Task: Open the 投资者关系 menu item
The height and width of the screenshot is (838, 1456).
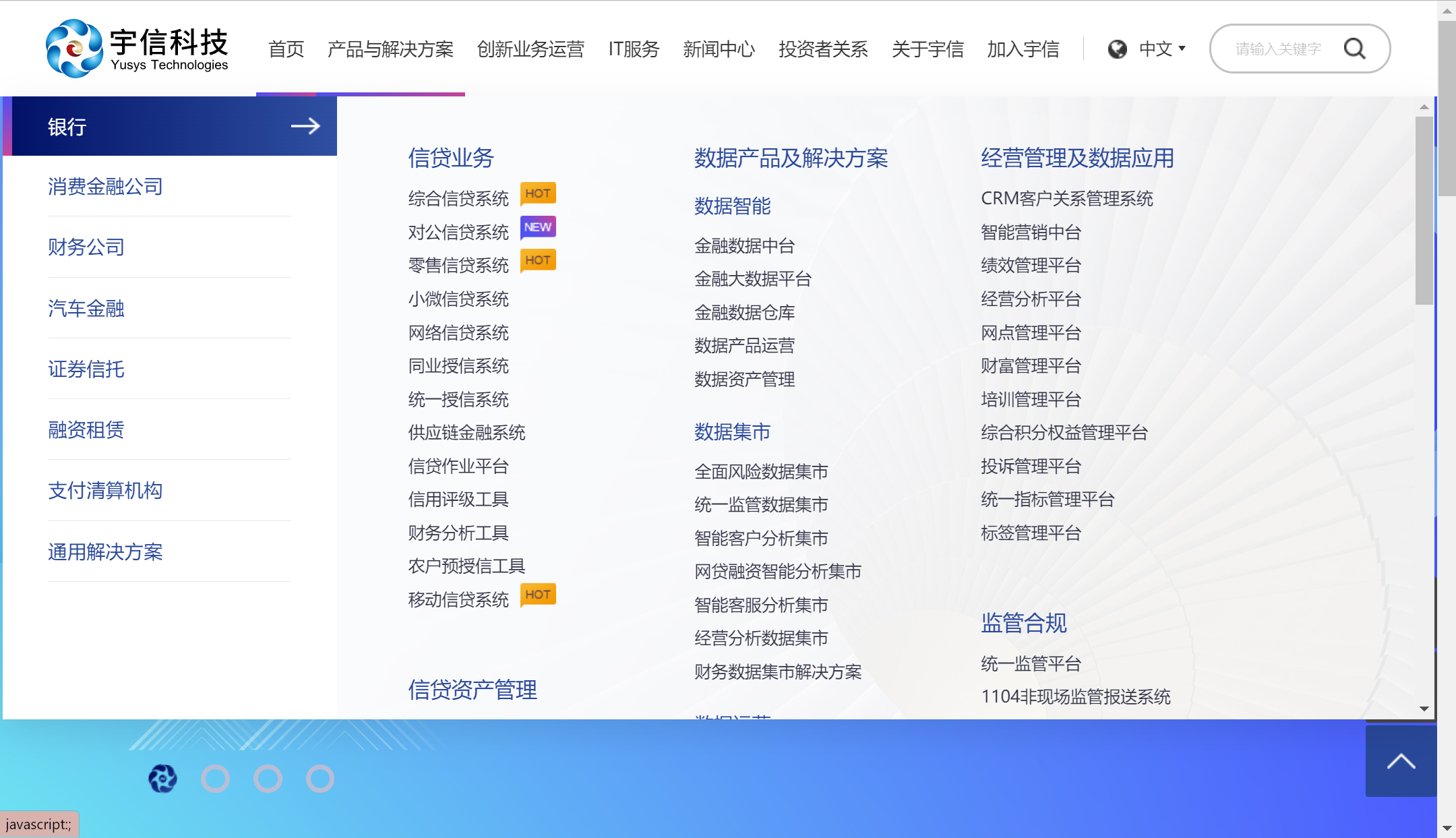Action: pyautogui.click(x=823, y=49)
